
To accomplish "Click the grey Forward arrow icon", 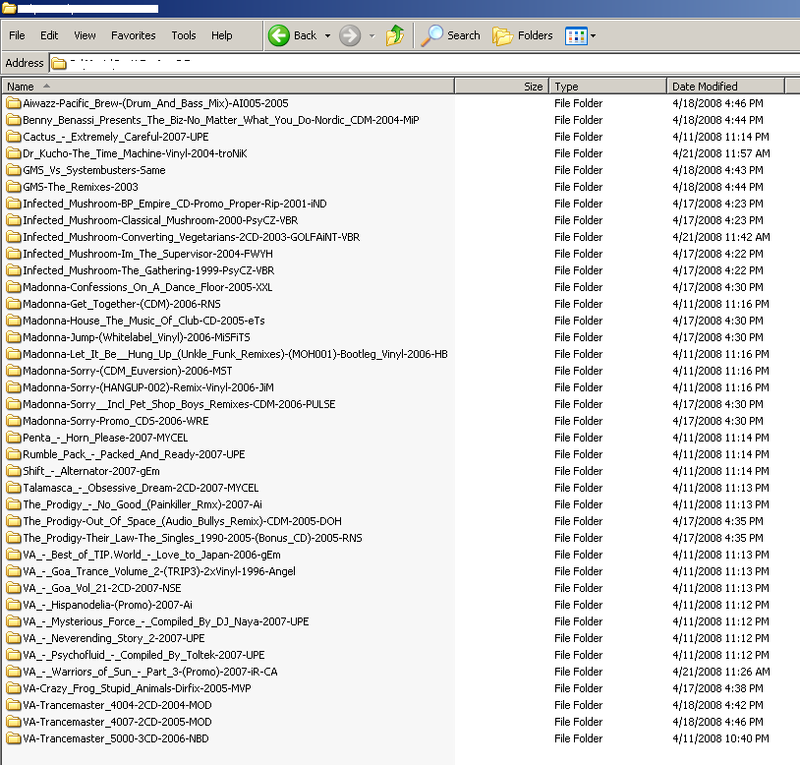I will pos(350,35).
